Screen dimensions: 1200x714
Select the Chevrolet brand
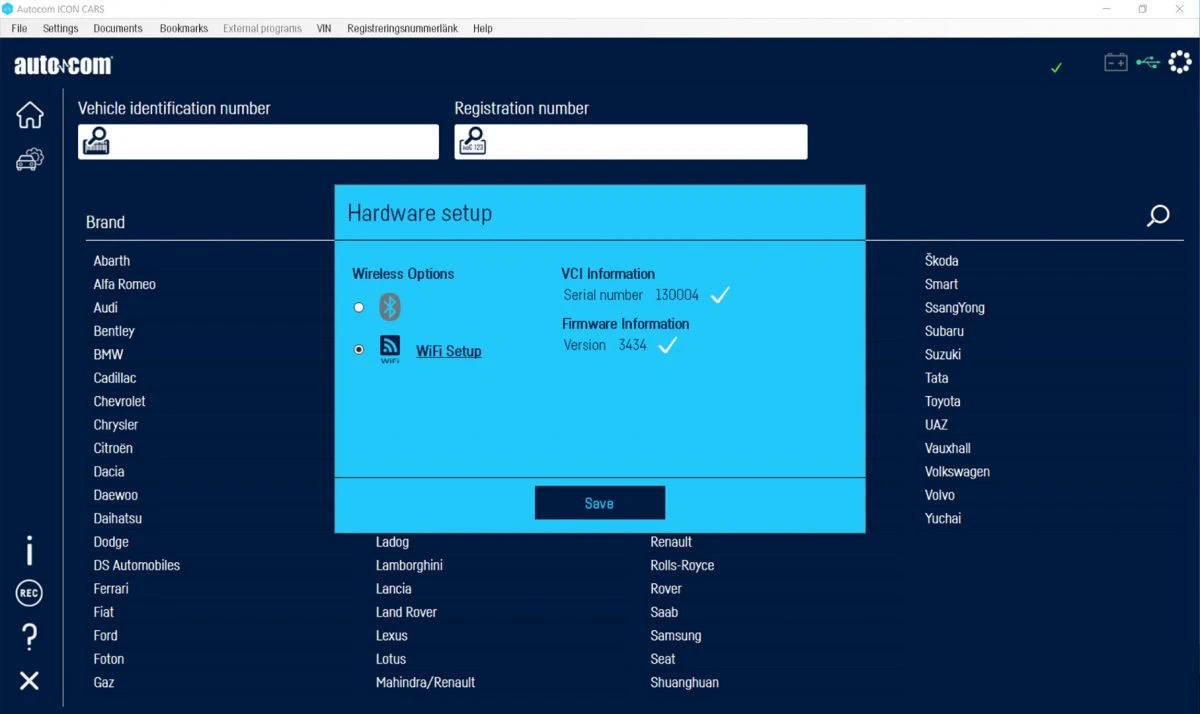pos(120,401)
